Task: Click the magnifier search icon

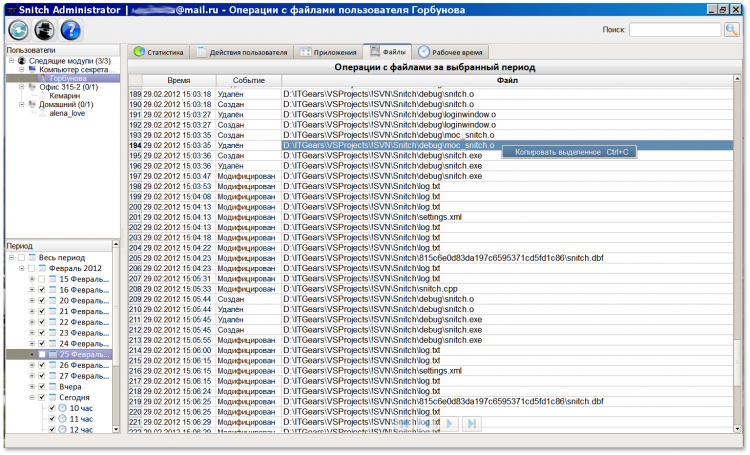Action: coord(732,30)
